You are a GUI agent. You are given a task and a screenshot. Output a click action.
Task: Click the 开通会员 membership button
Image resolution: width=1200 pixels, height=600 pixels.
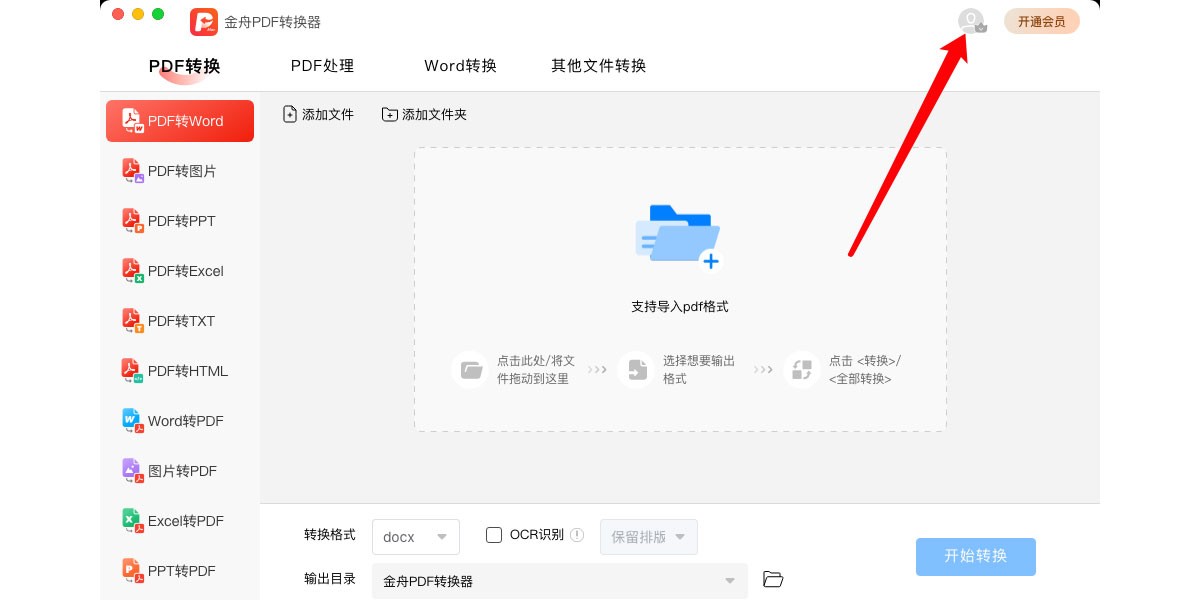(1041, 21)
